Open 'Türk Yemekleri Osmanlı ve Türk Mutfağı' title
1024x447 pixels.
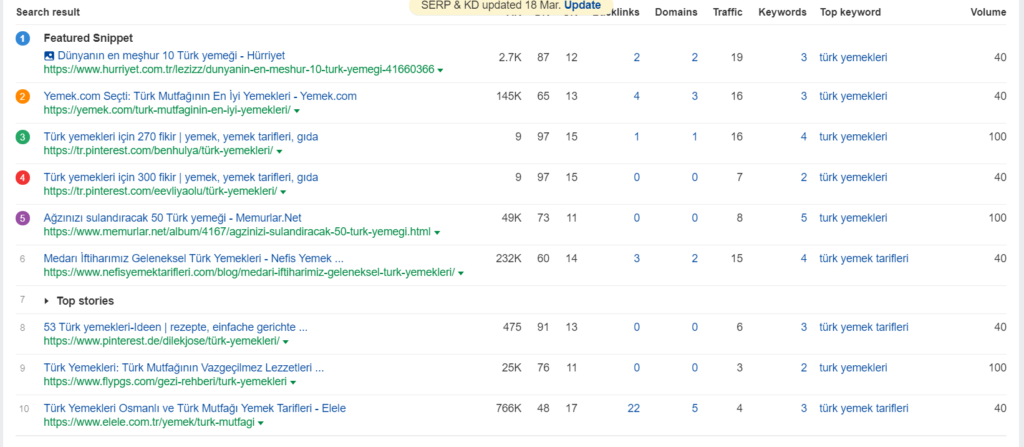coord(195,408)
